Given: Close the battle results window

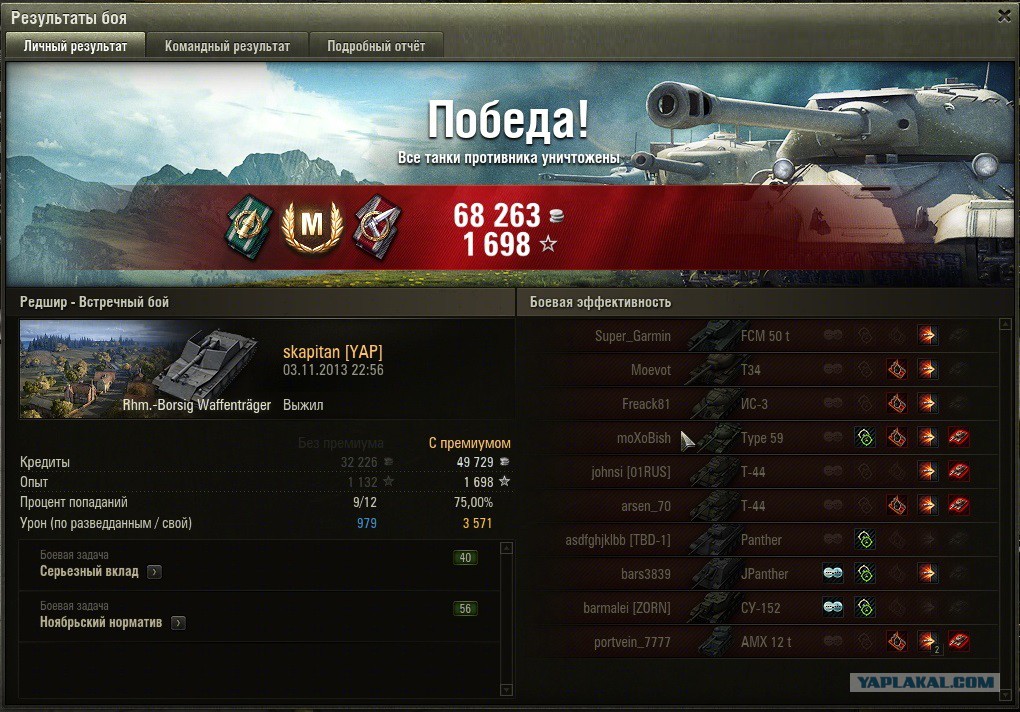Looking at the screenshot, I should pos(1004,16).
